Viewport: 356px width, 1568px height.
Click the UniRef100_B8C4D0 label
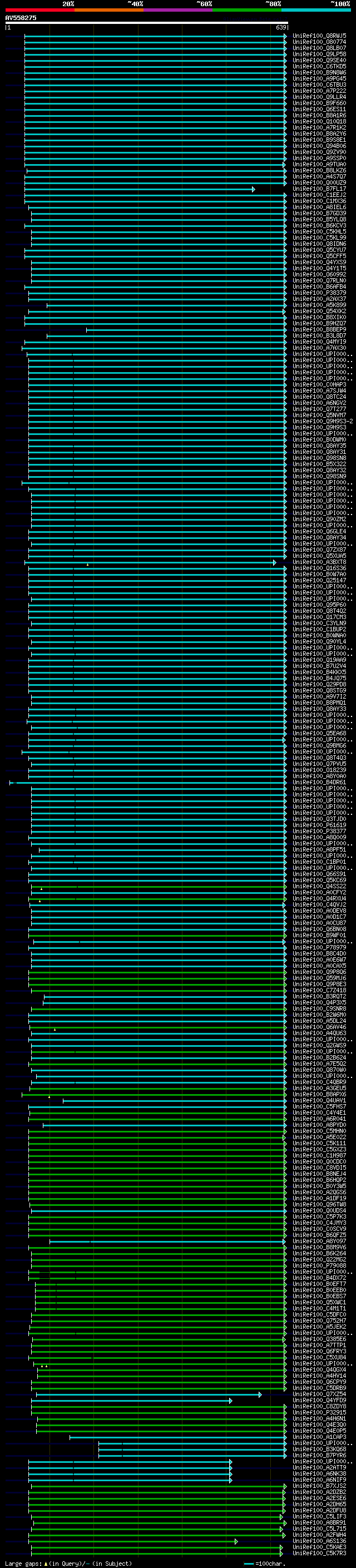pyautogui.click(x=319, y=953)
